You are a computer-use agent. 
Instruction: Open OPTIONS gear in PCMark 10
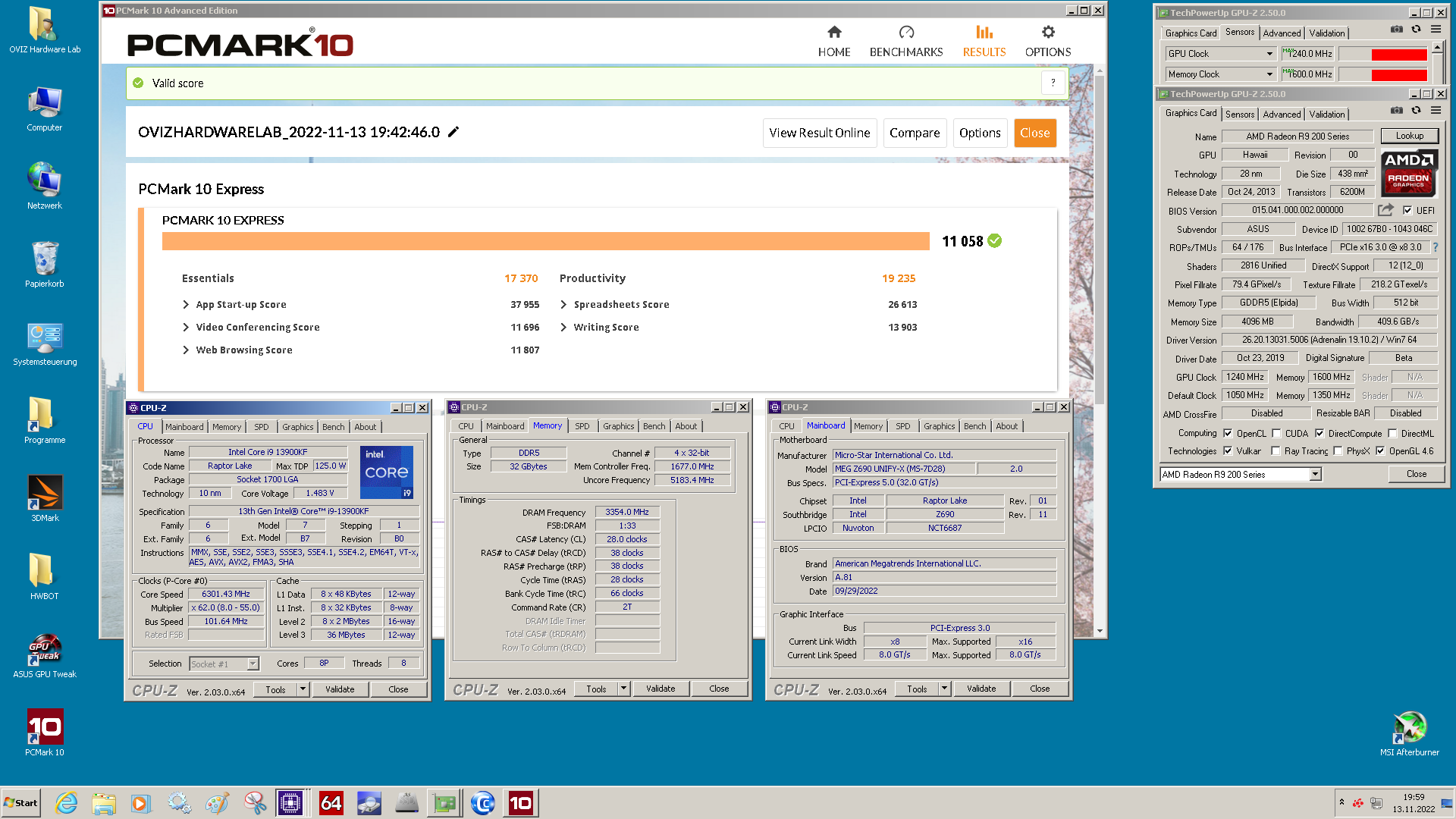tap(1048, 41)
